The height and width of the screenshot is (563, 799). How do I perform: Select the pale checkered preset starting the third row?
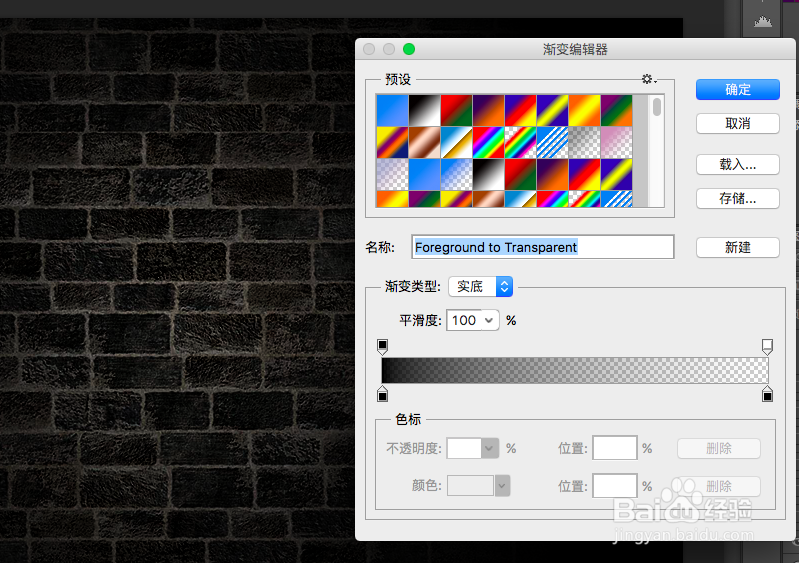click(x=392, y=174)
